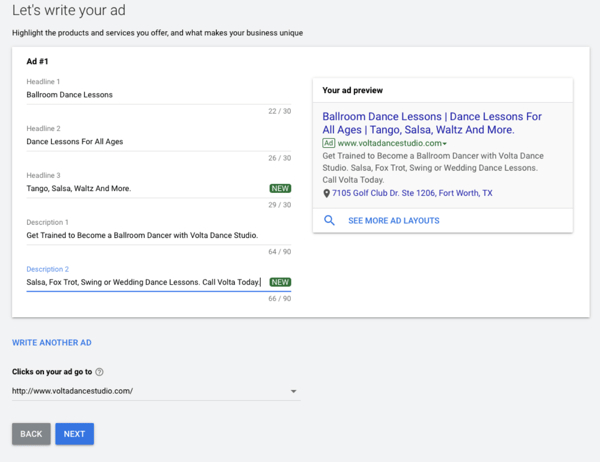Click the magnifier icon beside See More Ad Layouts

coord(329,220)
